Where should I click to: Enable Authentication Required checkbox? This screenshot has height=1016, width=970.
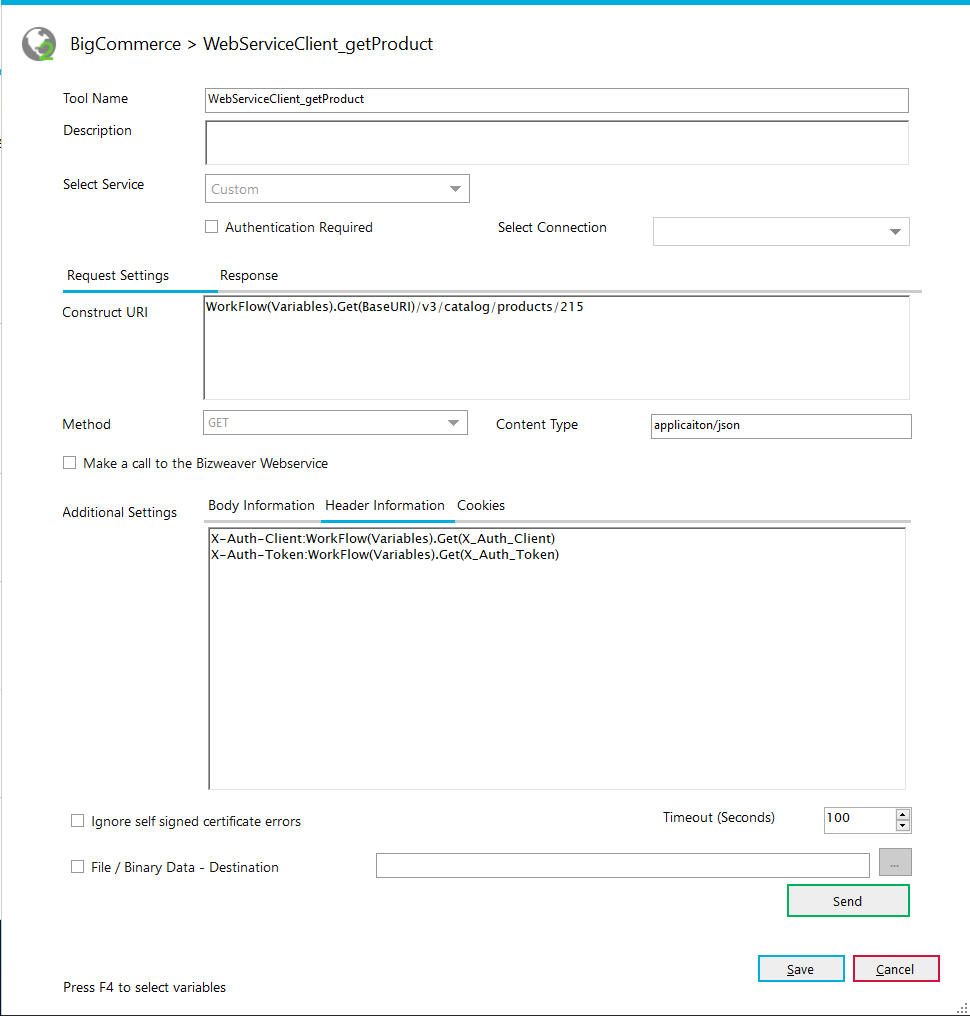(x=211, y=227)
